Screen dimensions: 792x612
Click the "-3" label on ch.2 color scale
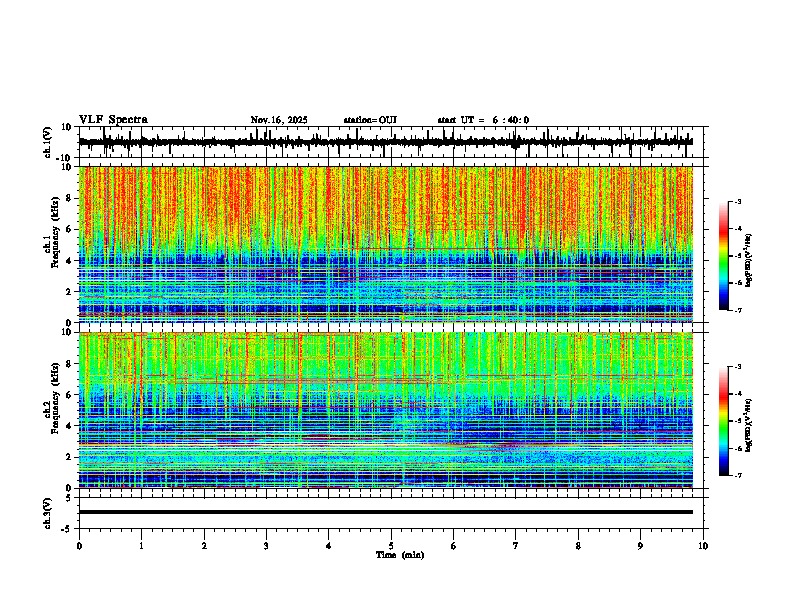point(738,367)
